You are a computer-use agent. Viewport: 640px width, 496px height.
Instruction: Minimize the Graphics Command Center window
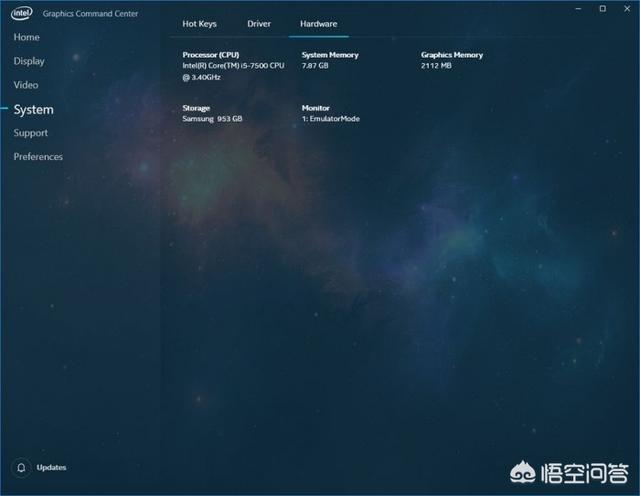pos(578,9)
